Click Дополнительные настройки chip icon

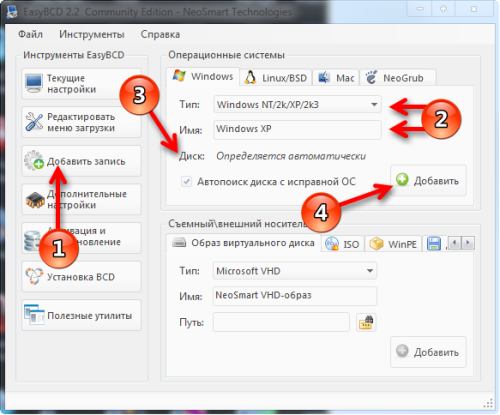(x=35, y=200)
